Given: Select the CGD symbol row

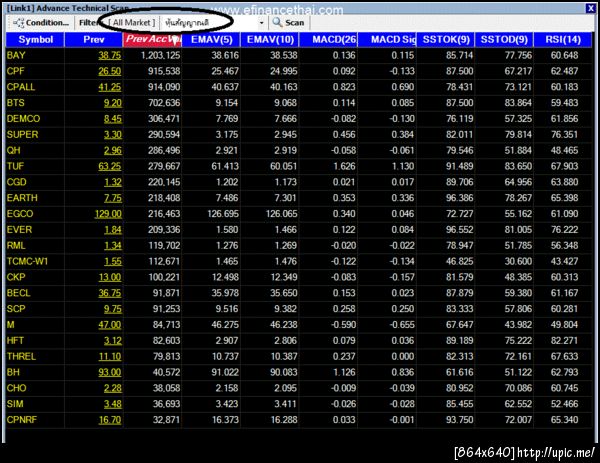Looking at the screenshot, I should point(299,182).
